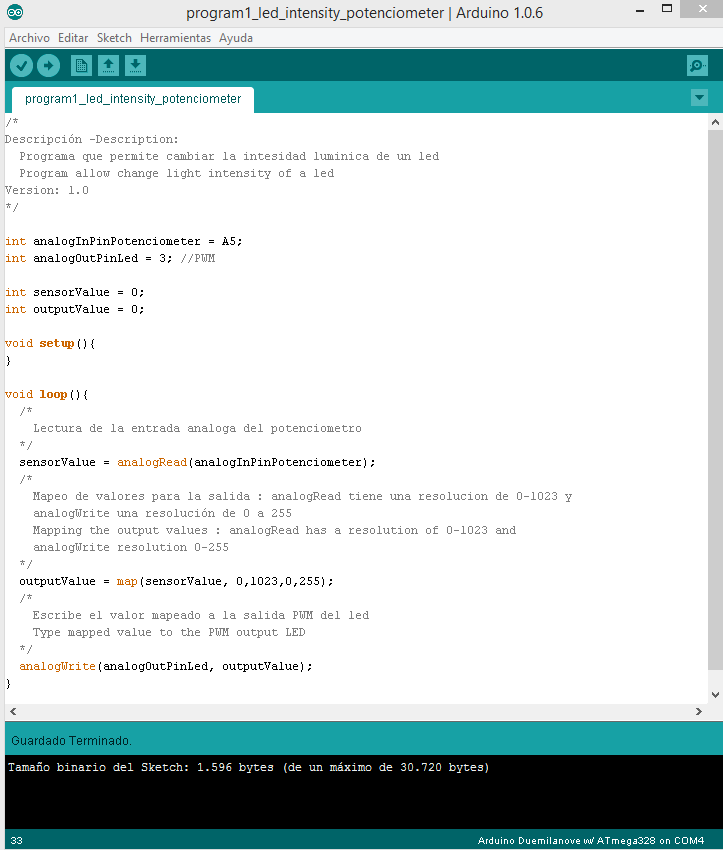Click the 'Tamaño binario del Sketch' console line
Screen dimensions: 723x850
click(x=248, y=768)
